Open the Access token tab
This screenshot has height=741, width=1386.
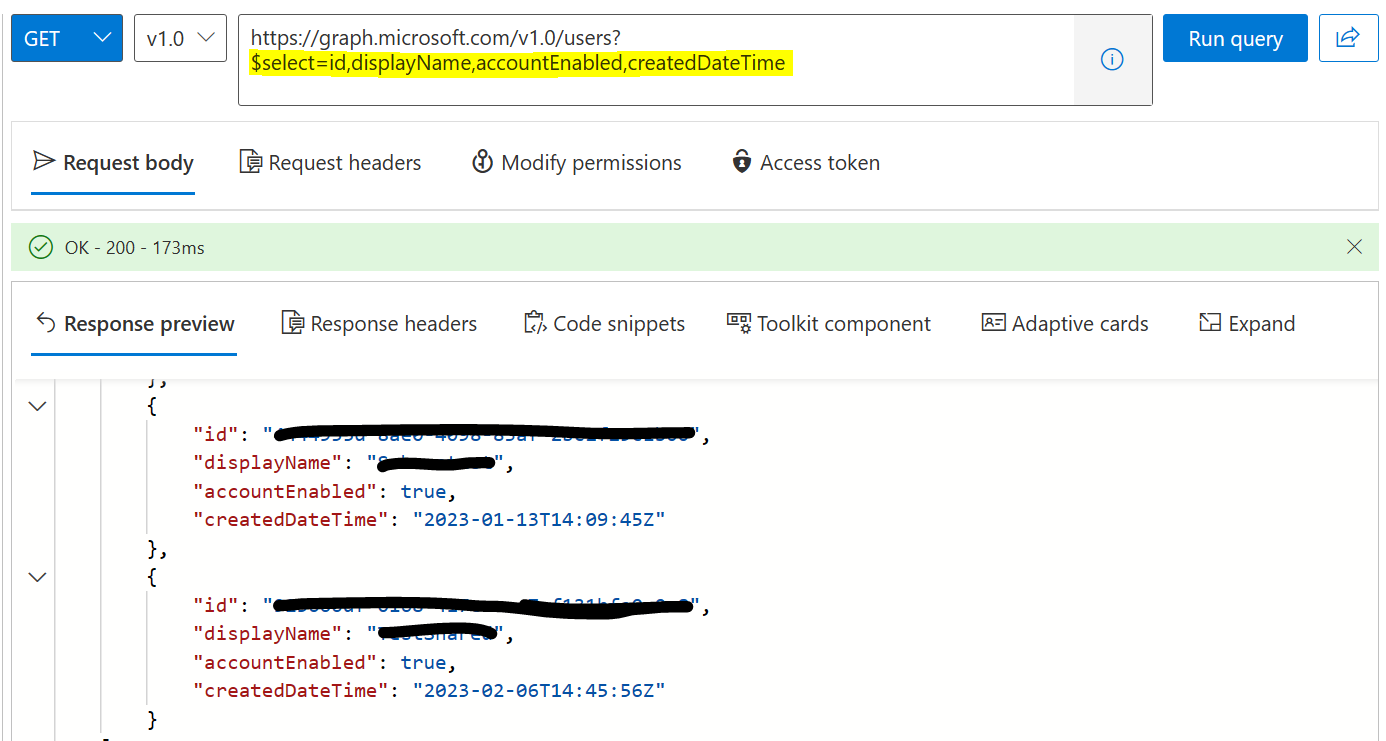point(806,163)
